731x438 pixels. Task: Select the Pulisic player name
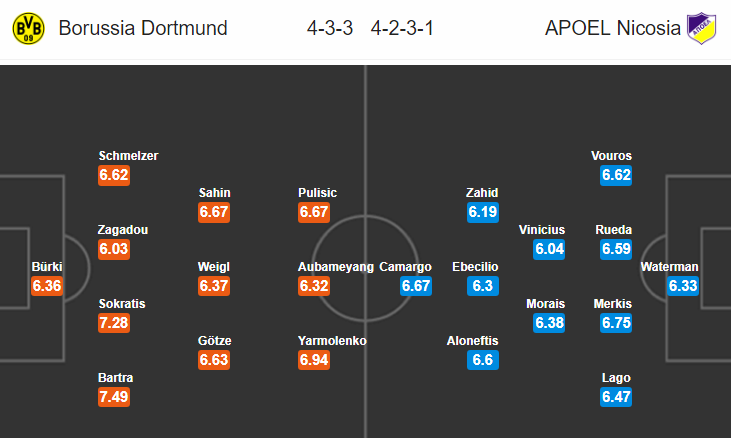coord(317,192)
